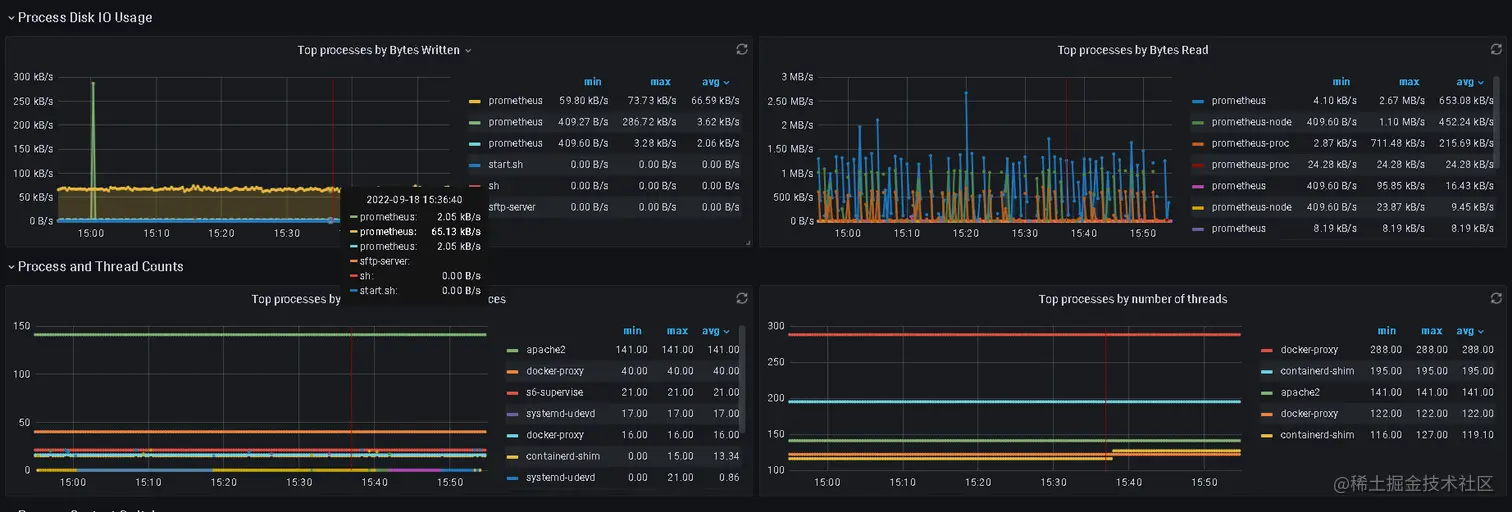Toggle prometheus-proc 711.48 kB/s series visibility
Screen dimensions: 1512x512
[1250, 143]
